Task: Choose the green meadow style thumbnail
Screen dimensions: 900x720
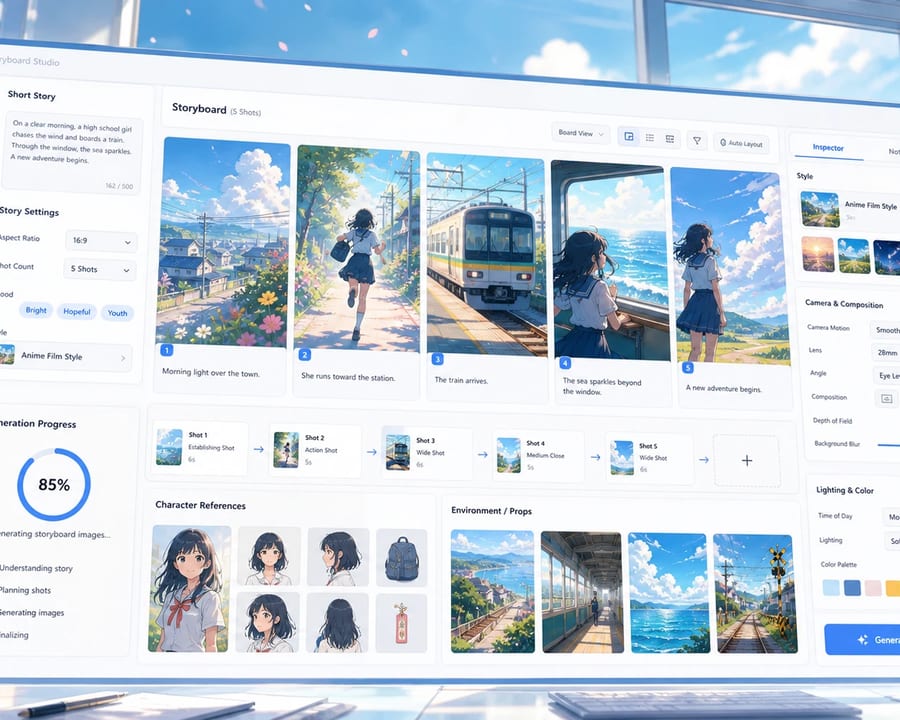Action: coord(854,256)
